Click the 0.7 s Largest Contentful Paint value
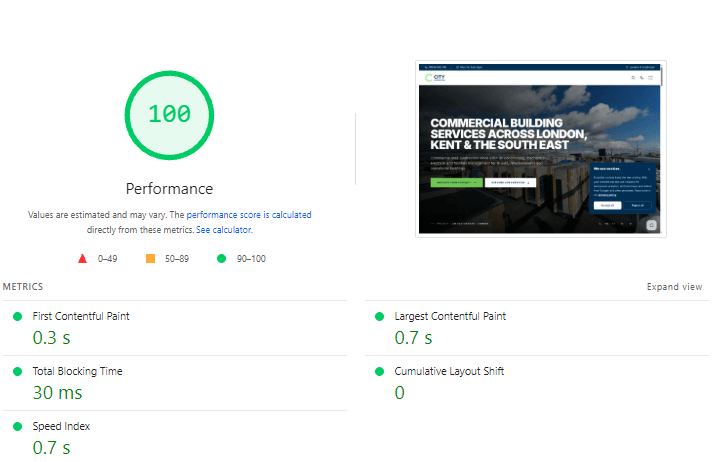 coord(413,338)
